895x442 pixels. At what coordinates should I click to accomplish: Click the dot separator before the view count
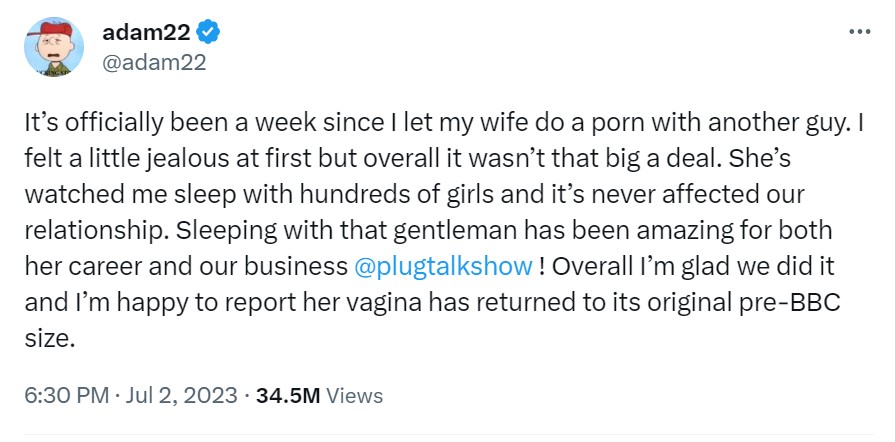pos(246,395)
